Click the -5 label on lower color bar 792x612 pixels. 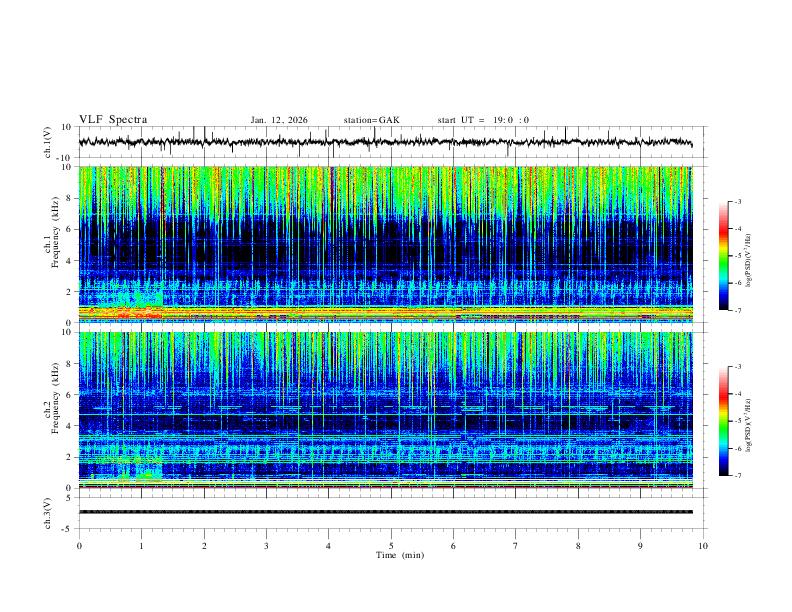738,421
